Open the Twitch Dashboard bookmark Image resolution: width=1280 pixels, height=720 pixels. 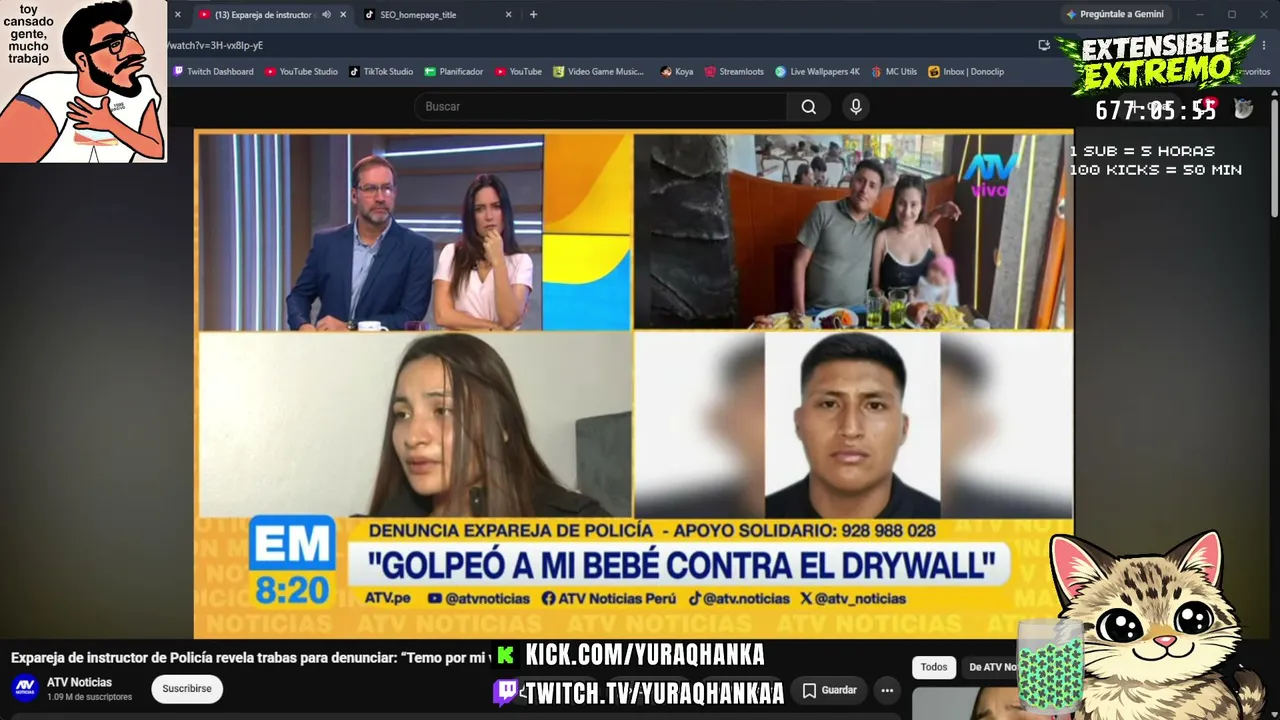coord(213,72)
